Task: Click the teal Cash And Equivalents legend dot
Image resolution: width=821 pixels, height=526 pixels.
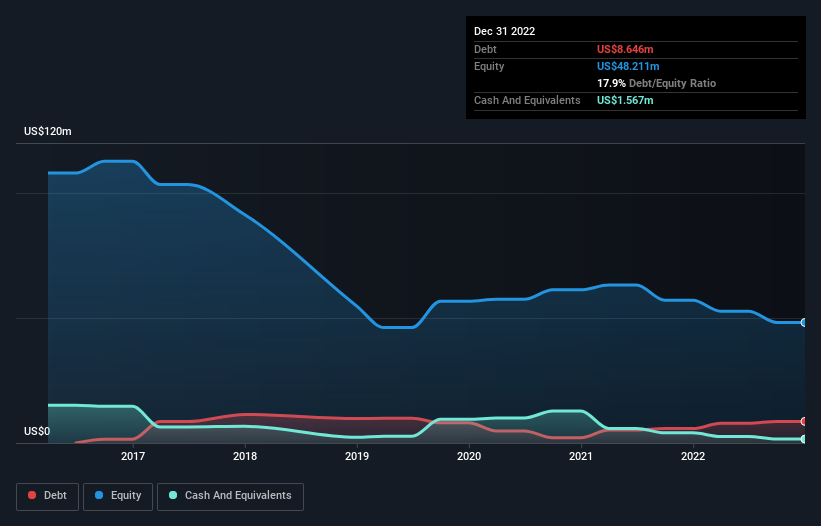Action: [173, 495]
